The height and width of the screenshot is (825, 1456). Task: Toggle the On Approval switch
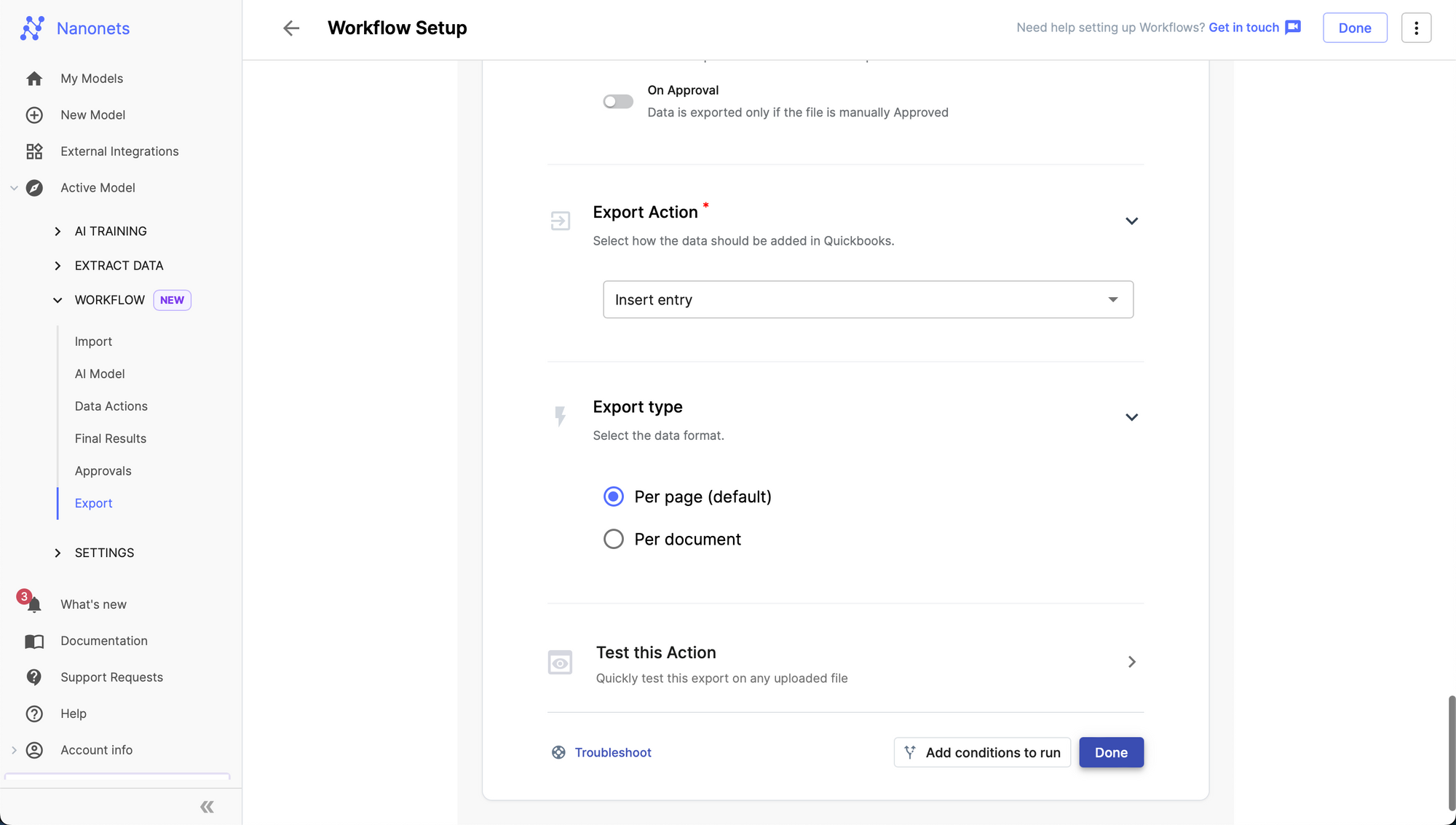point(617,102)
